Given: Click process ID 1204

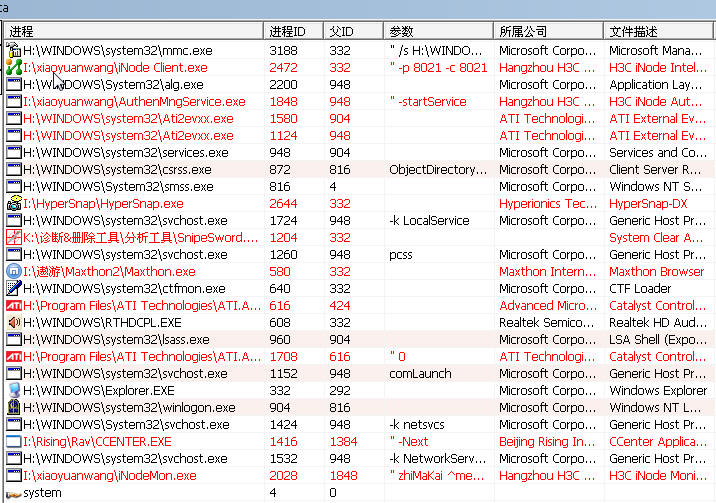Looking at the screenshot, I should (283, 237).
